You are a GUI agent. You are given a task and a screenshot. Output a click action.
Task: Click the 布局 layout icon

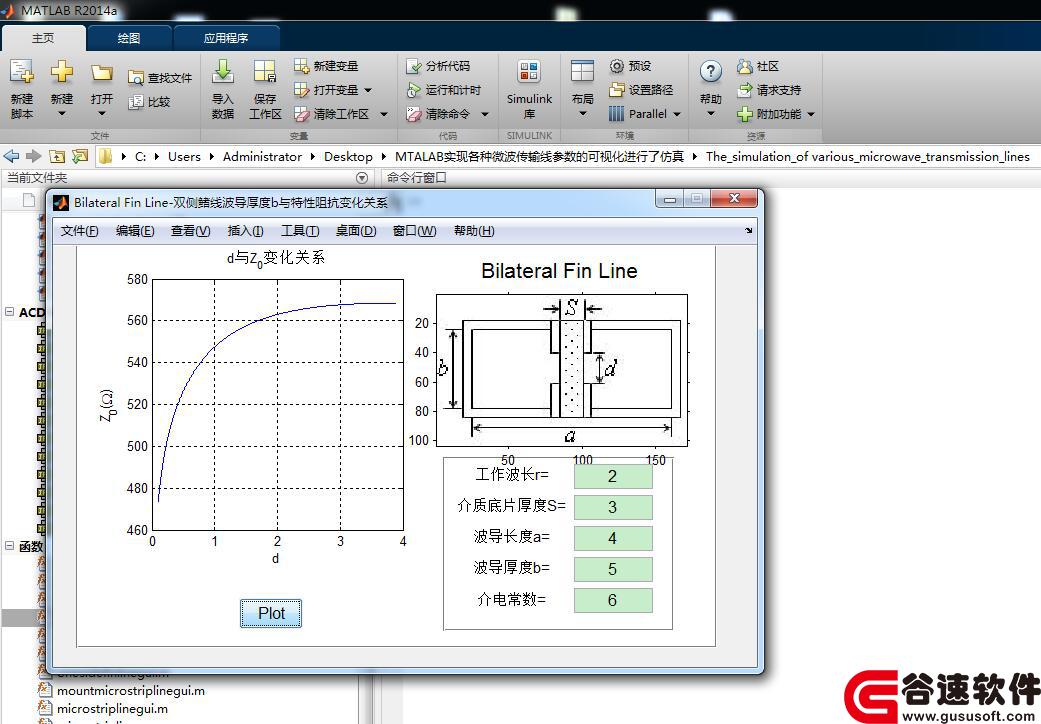coord(582,71)
